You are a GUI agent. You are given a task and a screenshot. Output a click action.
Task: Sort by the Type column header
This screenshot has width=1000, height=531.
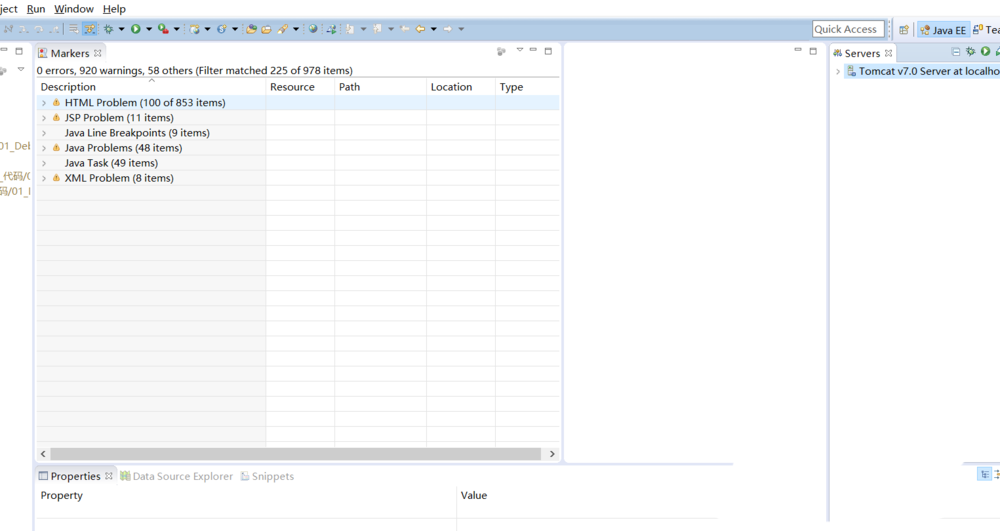[527, 87]
